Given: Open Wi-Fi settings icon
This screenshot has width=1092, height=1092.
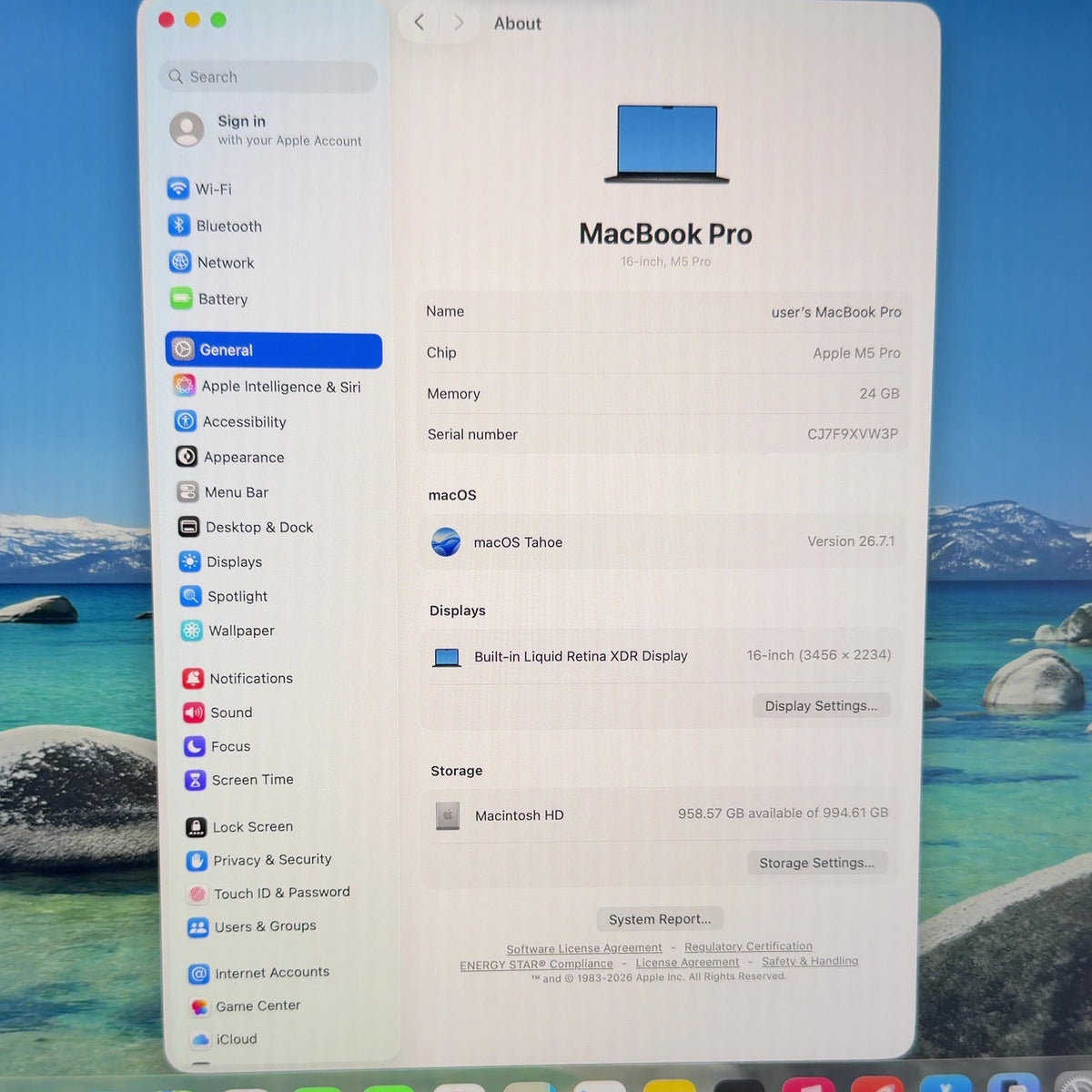Looking at the screenshot, I should click(x=178, y=188).
